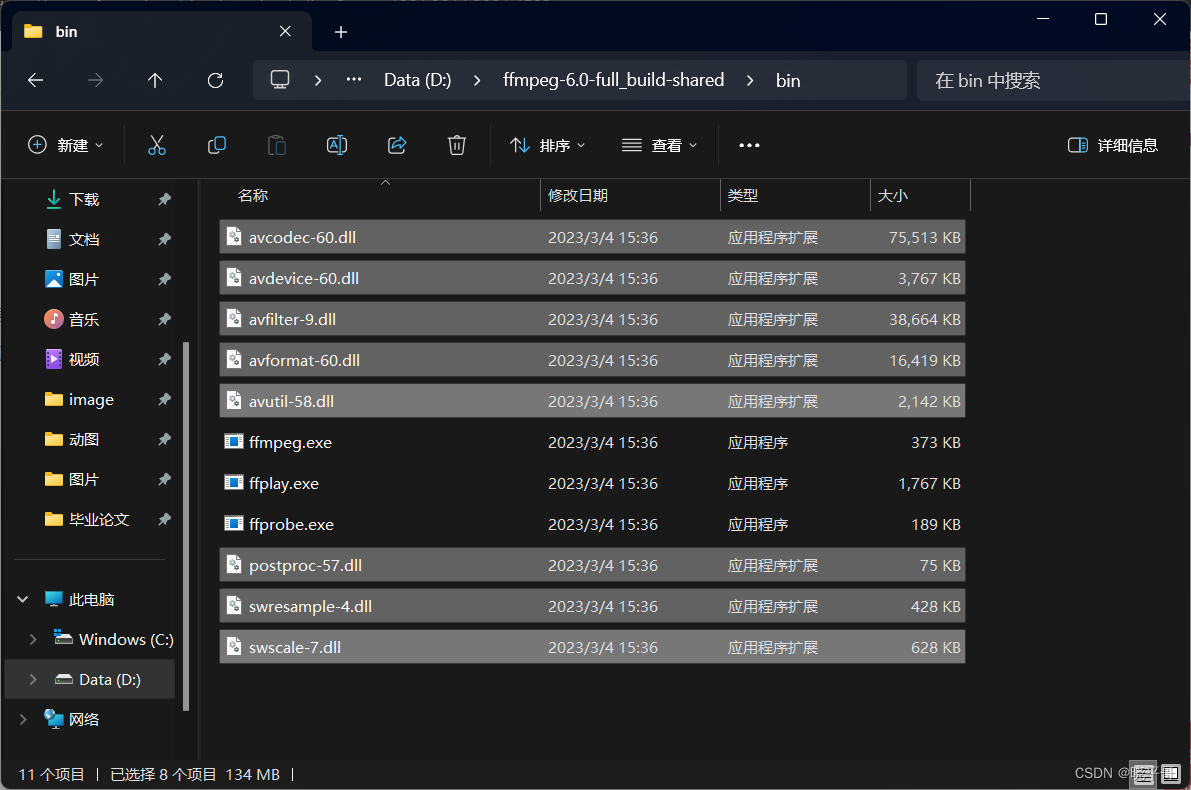This screenshot has height=790, width=1191.
Task: Click the swscale-7.dll file icon
Action: click(x=234, y=647)
